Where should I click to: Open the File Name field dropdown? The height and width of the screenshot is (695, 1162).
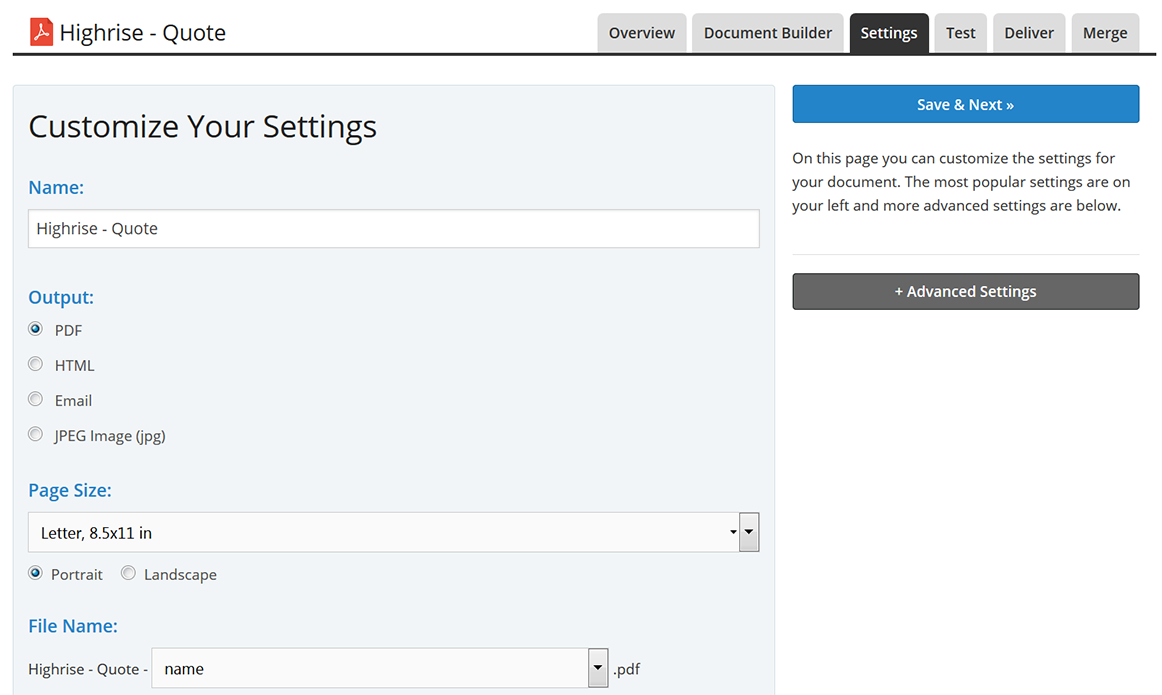pos(370,669)
